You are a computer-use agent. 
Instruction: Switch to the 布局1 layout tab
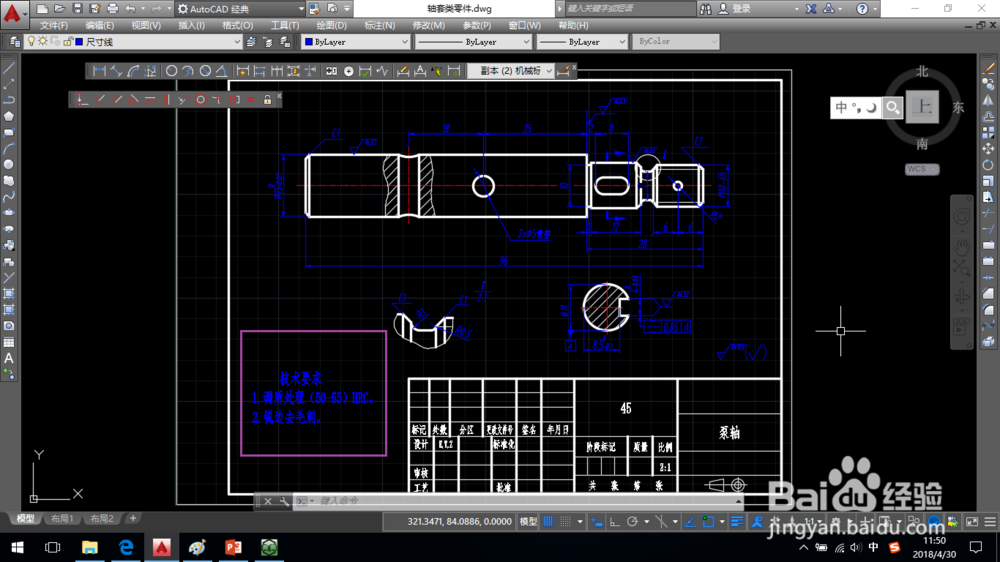[x=62, y=519]
